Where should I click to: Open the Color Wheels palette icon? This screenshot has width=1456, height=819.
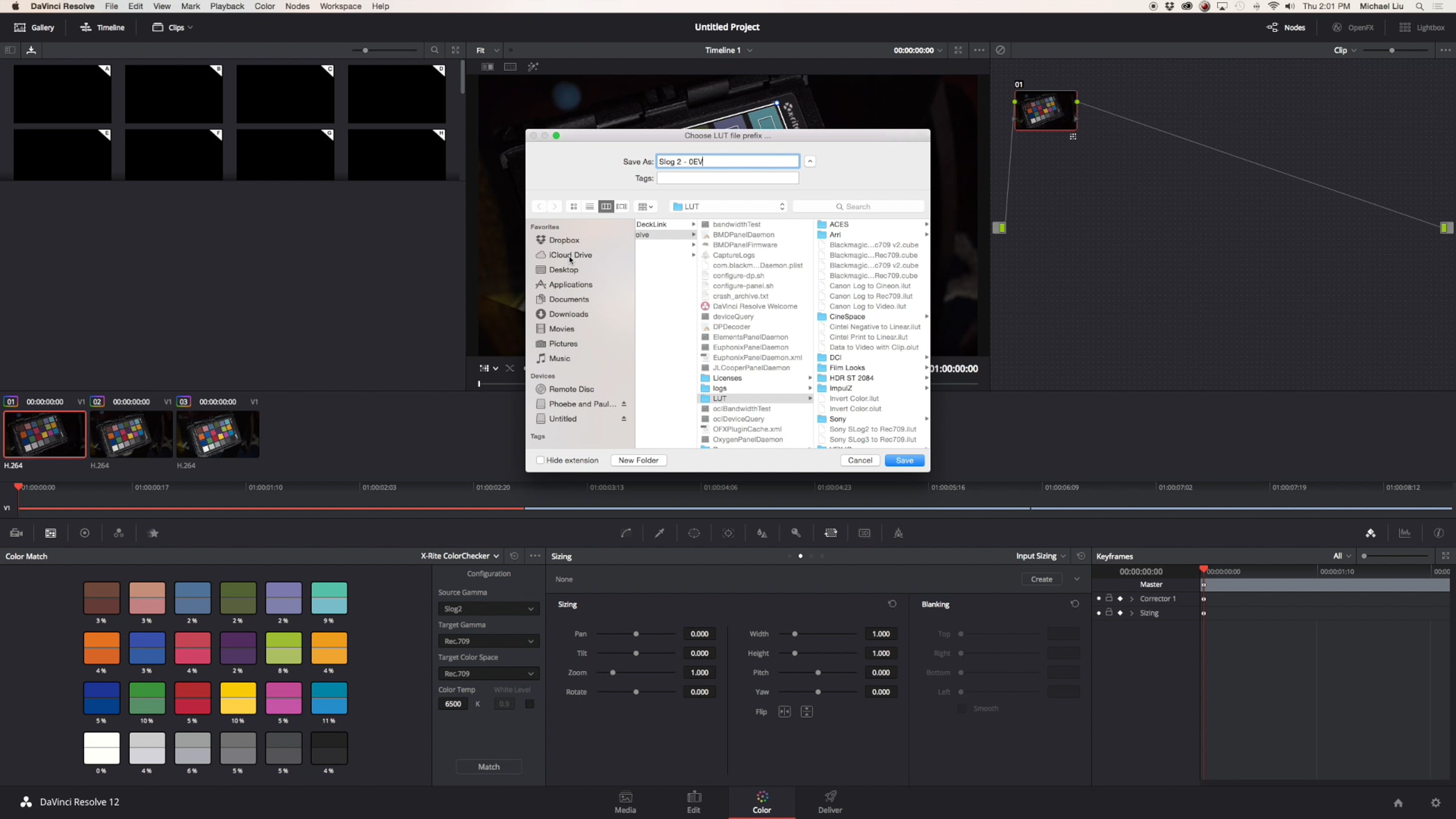tap(85, 533)
